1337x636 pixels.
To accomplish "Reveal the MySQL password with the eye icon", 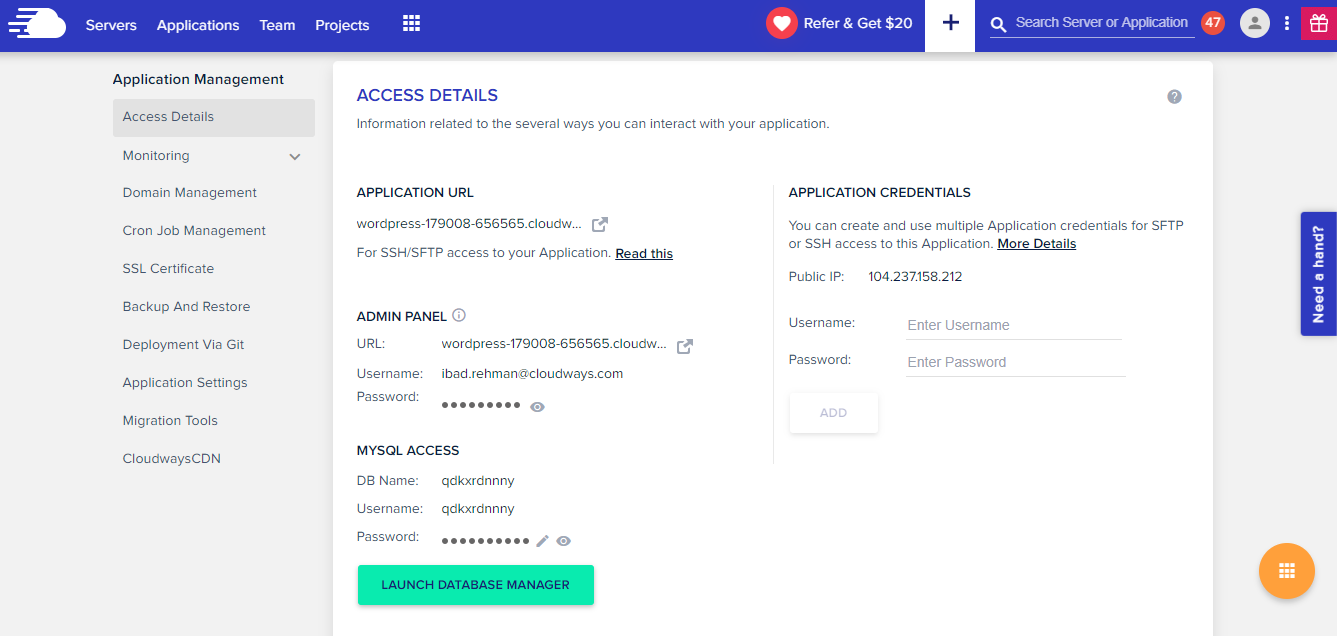I will [x=564, y=541].
